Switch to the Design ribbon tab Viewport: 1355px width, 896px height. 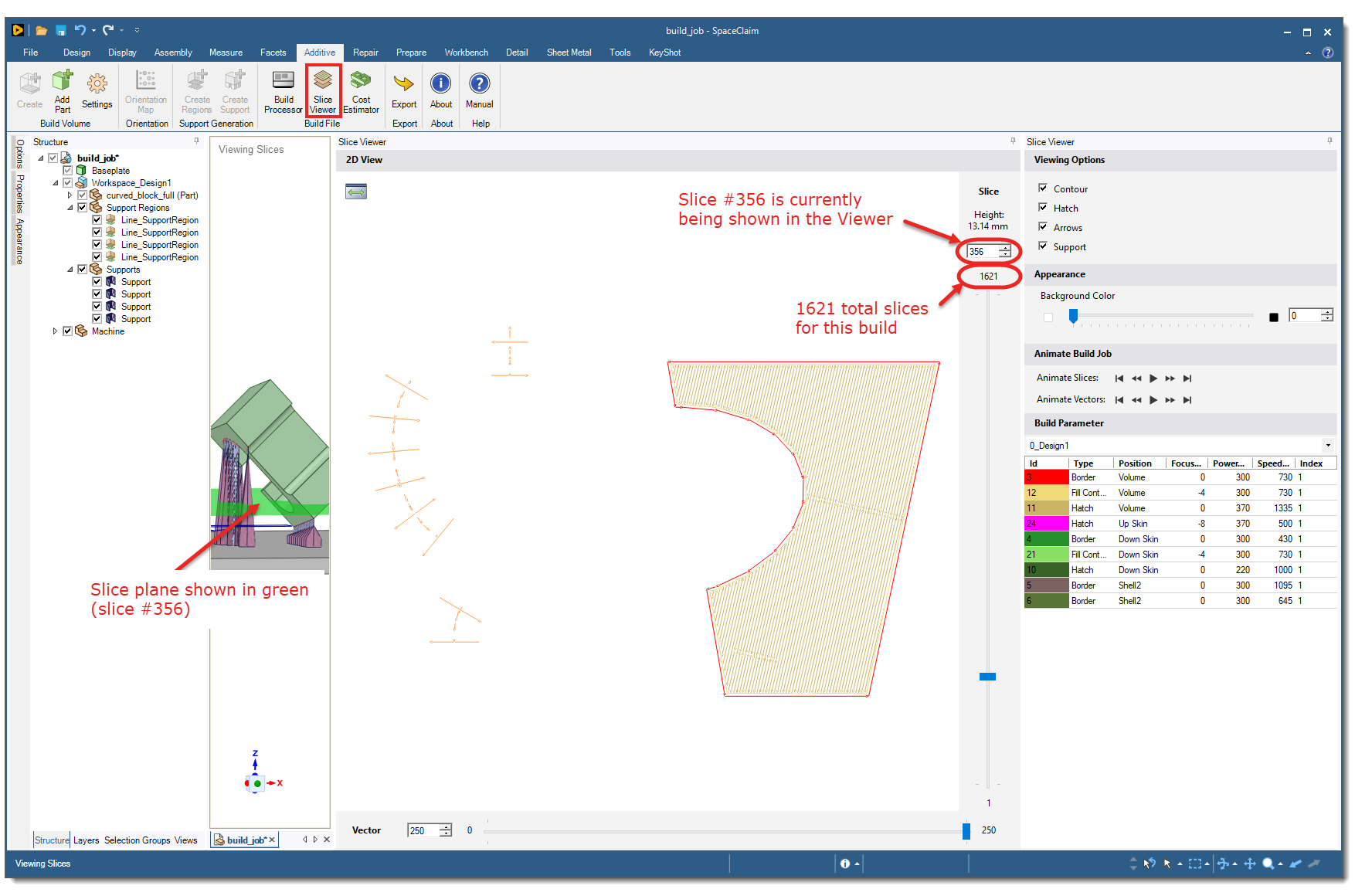coord(76,52)
